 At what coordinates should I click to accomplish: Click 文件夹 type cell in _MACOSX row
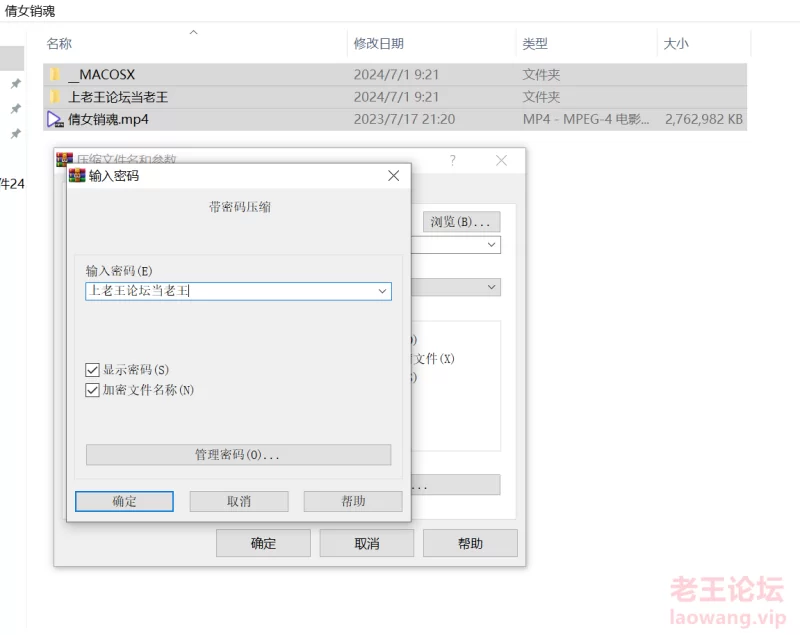[541, 74]
